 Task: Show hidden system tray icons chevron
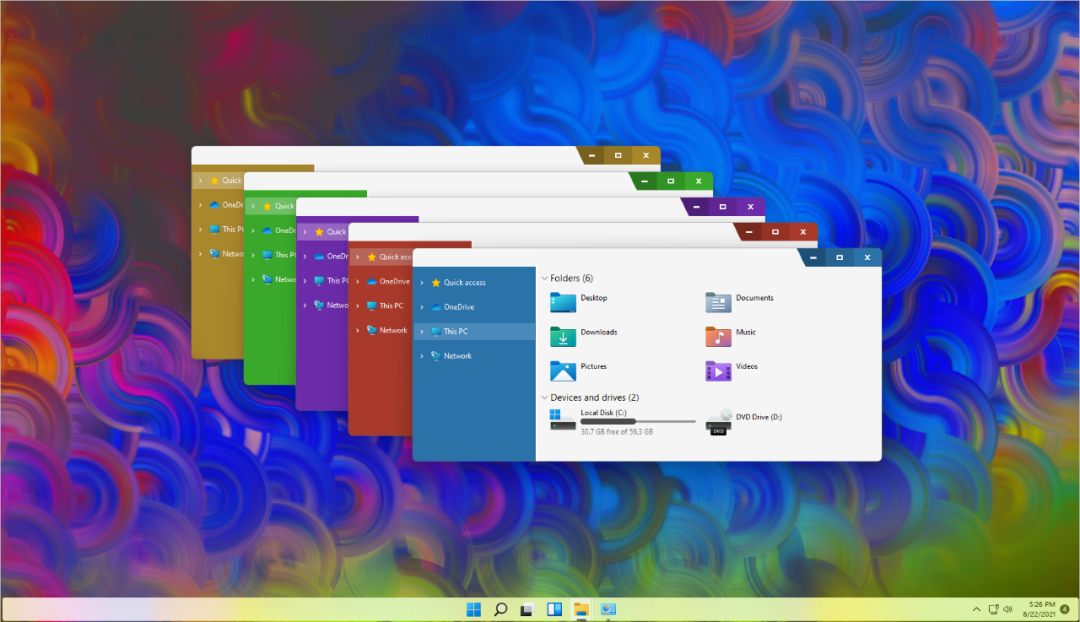pos(976,609)
